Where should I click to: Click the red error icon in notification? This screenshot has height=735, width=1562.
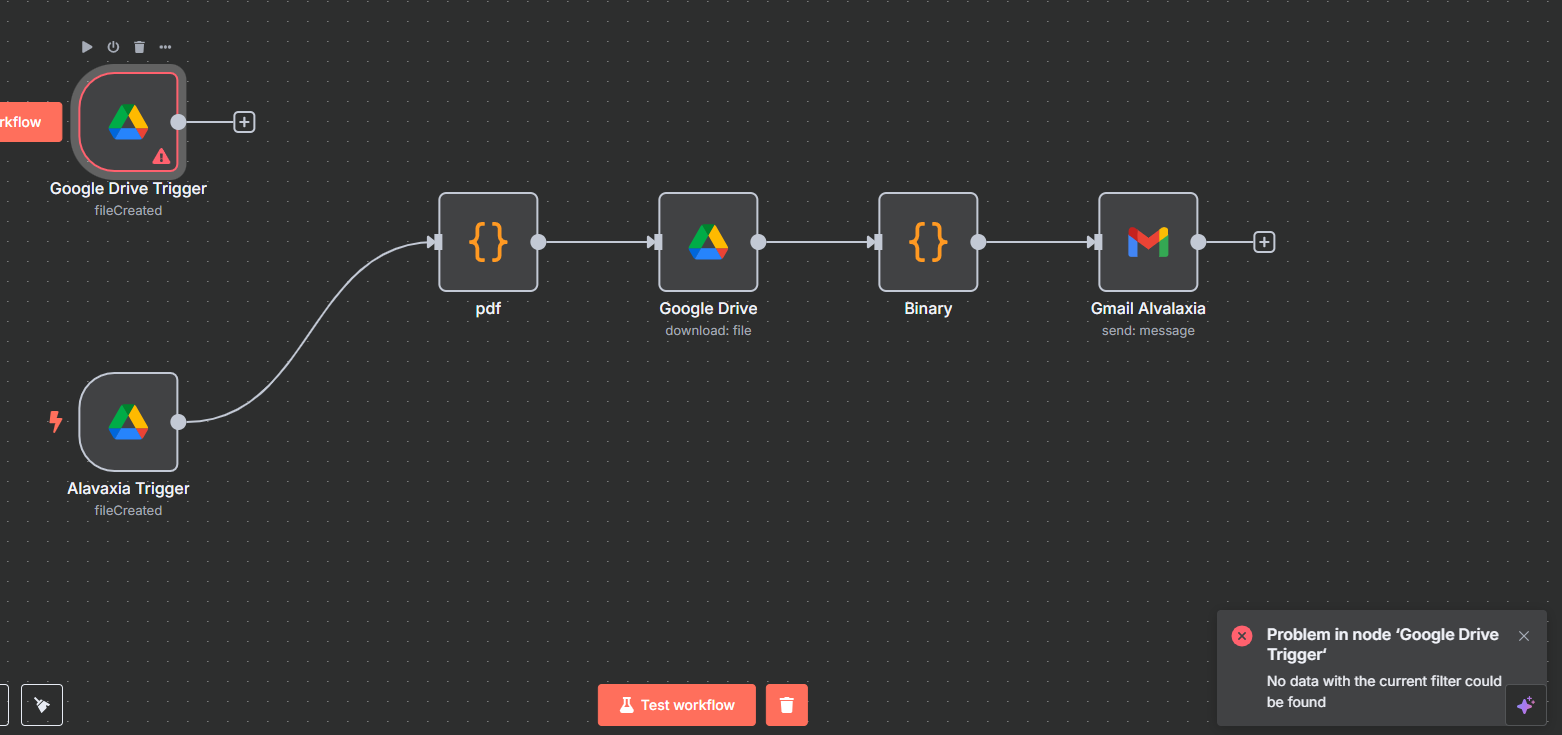pyautogui.click(x=1242, y=636)
